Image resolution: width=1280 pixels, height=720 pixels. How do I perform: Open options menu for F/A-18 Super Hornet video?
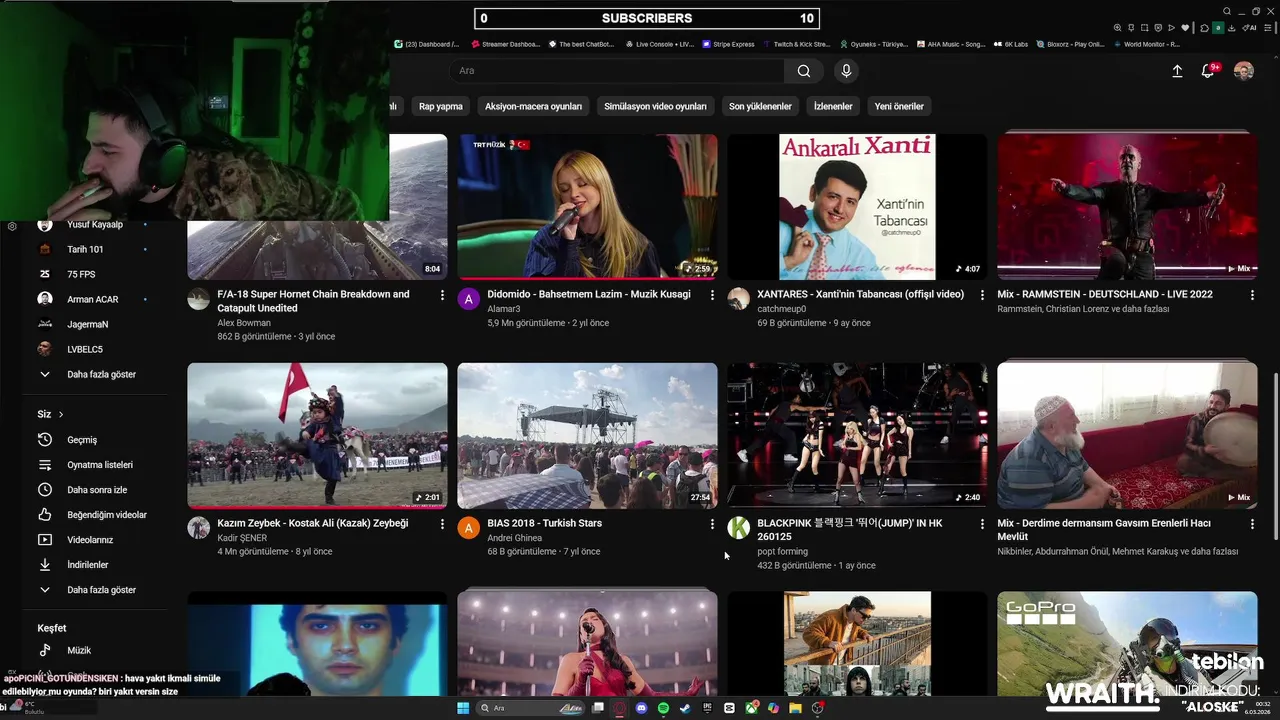pos(442,295)
